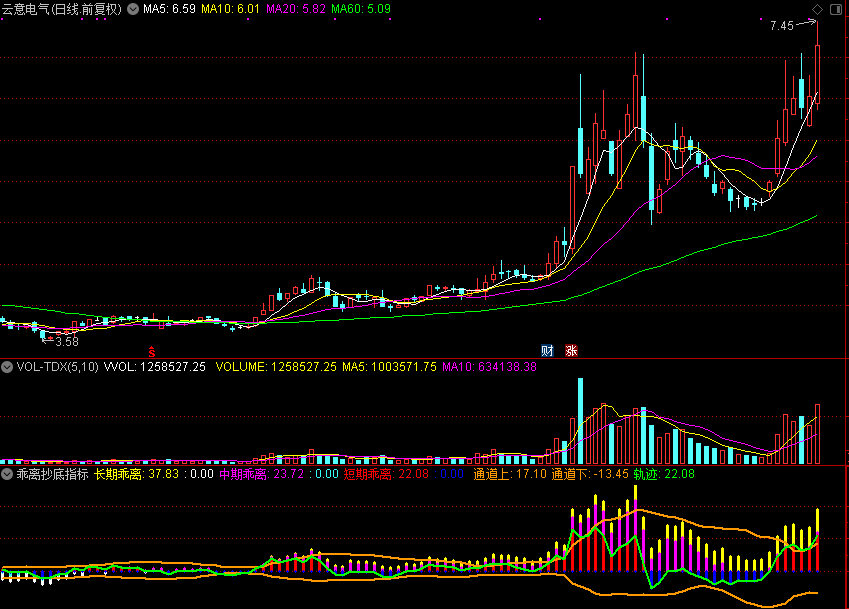This screenshot has width=849, height=609.
Task: Click the 7.45 high price label
Action: (x=781, y=26)
